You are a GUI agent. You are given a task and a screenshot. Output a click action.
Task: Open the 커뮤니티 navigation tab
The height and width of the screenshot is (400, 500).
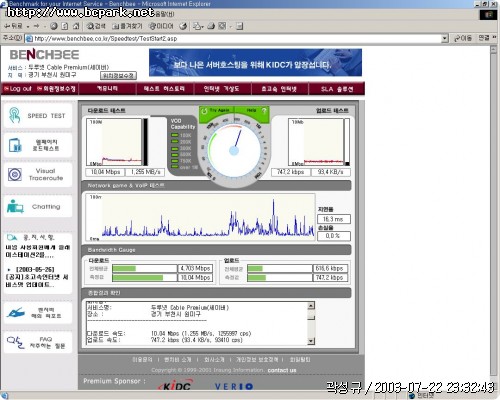pyautogui.click(x=107, y=89)
